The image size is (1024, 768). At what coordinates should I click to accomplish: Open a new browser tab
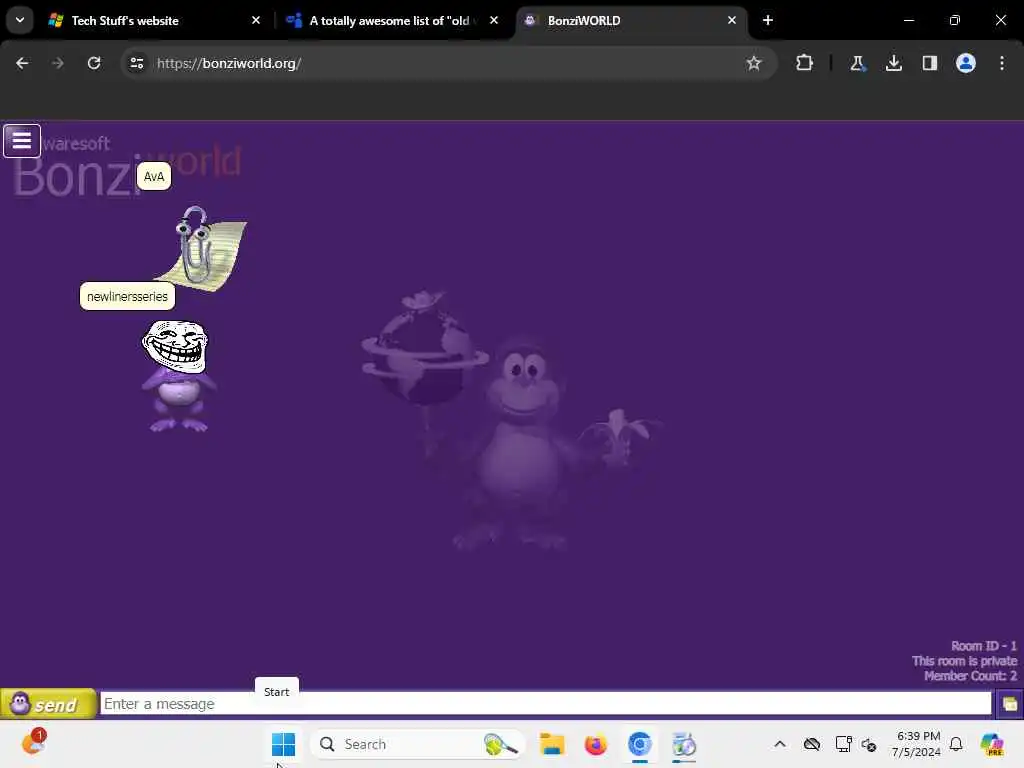click(x=768, y=20)
